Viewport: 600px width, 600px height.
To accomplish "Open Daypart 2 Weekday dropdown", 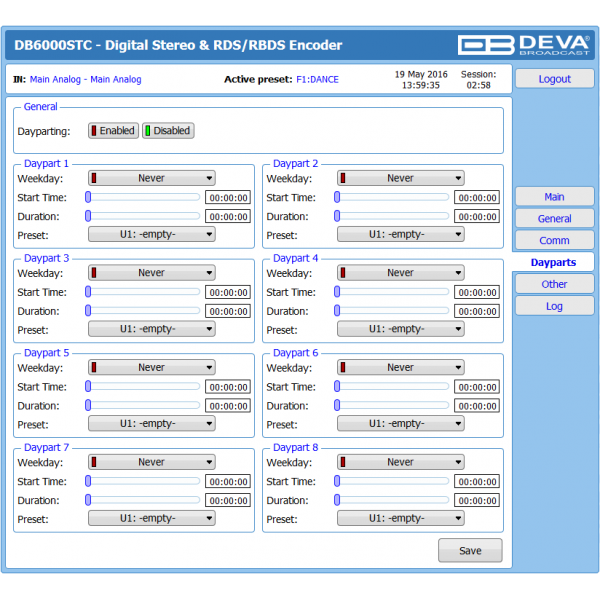I will pyautogui.click(x=401, y=178).
